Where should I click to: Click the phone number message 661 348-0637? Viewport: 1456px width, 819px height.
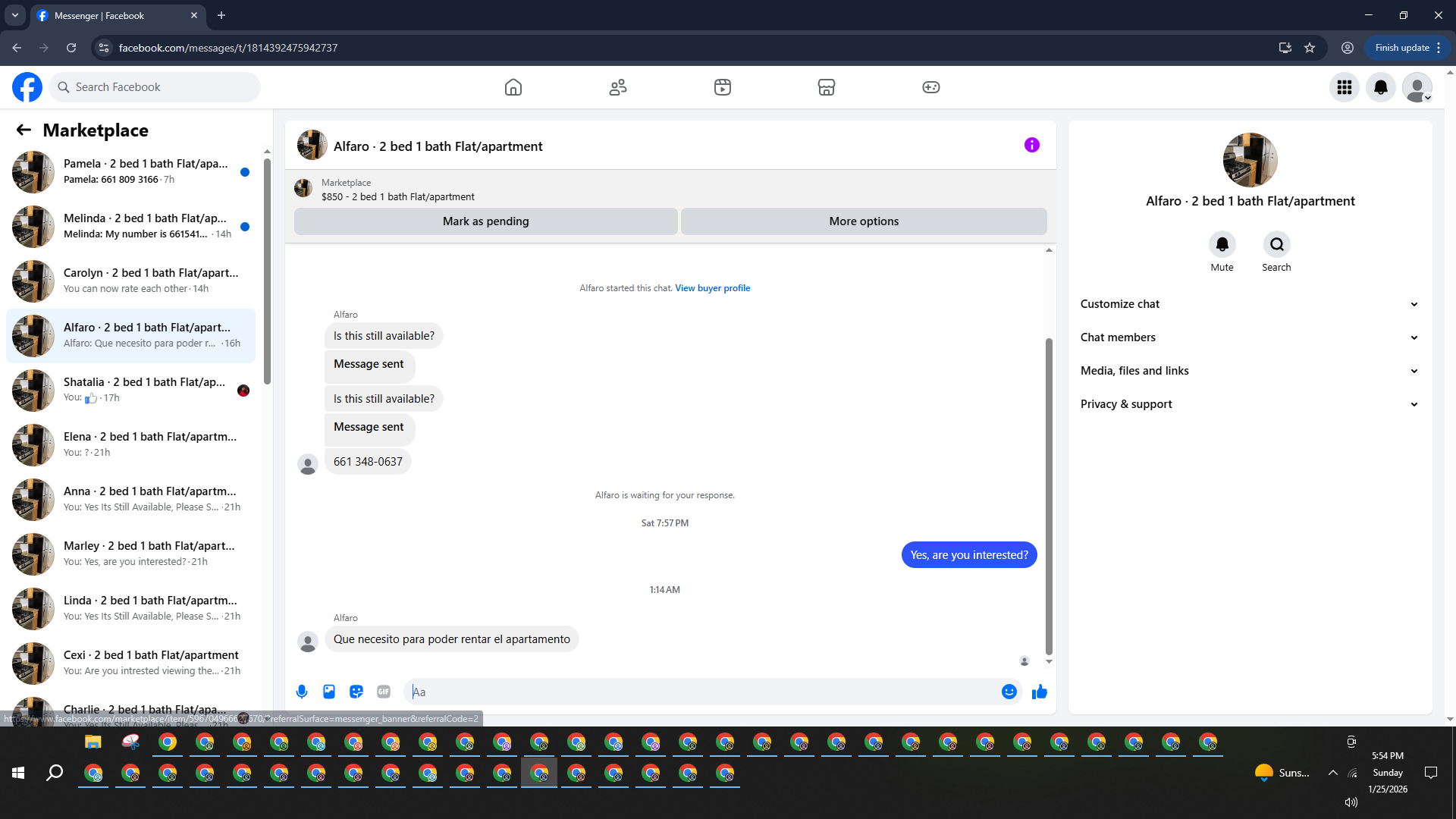click(x=368, y=462)
